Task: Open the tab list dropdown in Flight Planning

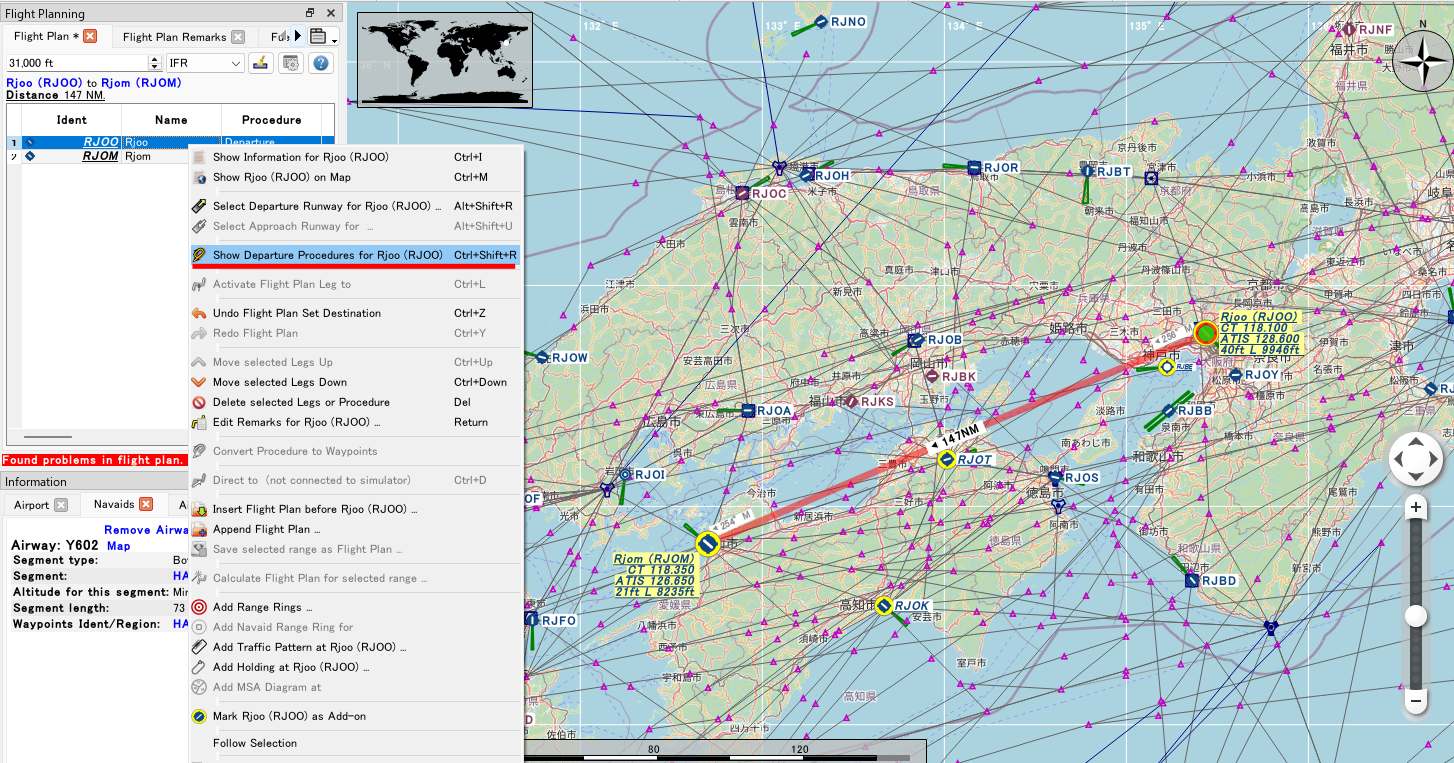Action: click(322, 37)
